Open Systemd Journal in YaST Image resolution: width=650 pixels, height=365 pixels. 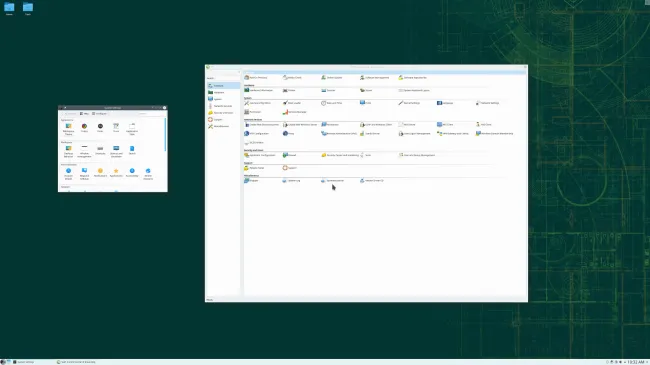(332, 180)
